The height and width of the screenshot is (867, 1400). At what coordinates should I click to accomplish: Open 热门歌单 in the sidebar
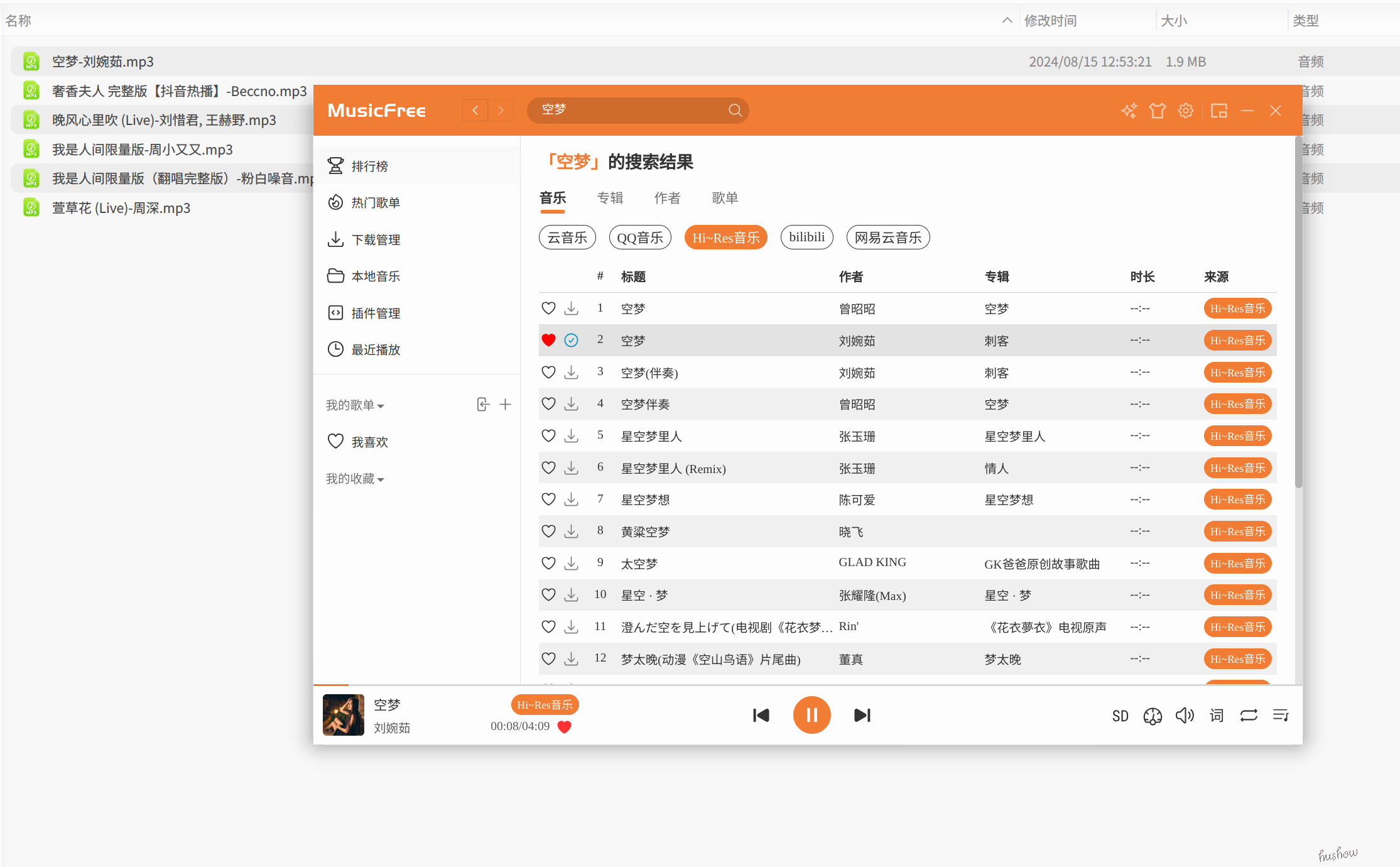pos(417,202)
